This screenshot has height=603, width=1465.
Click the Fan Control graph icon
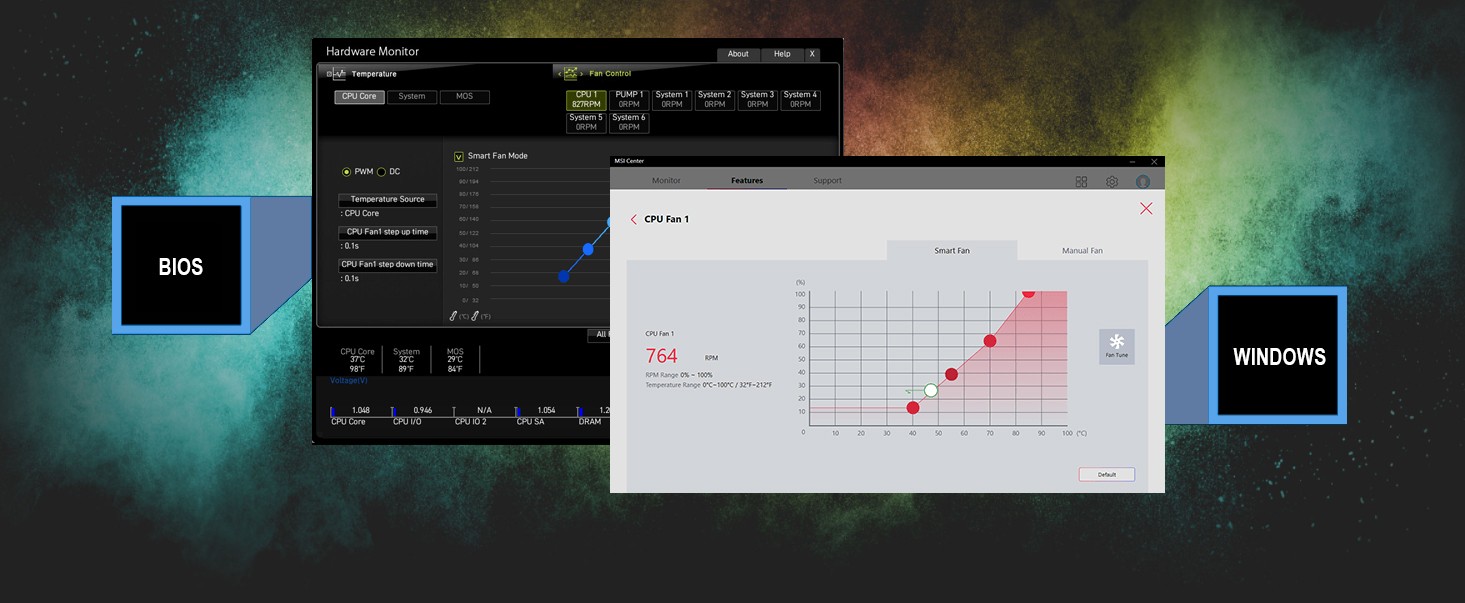(x=570, y=73)
